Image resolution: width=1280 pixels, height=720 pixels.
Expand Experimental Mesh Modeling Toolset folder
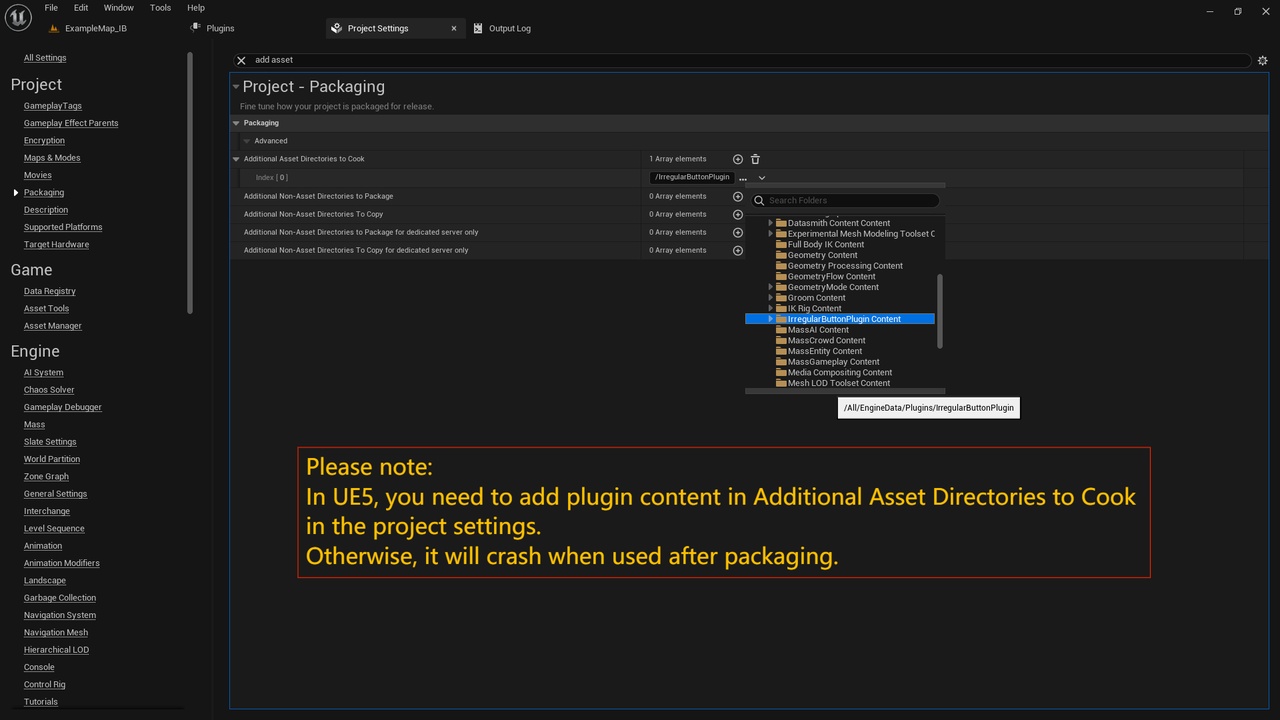coord(771,234)
